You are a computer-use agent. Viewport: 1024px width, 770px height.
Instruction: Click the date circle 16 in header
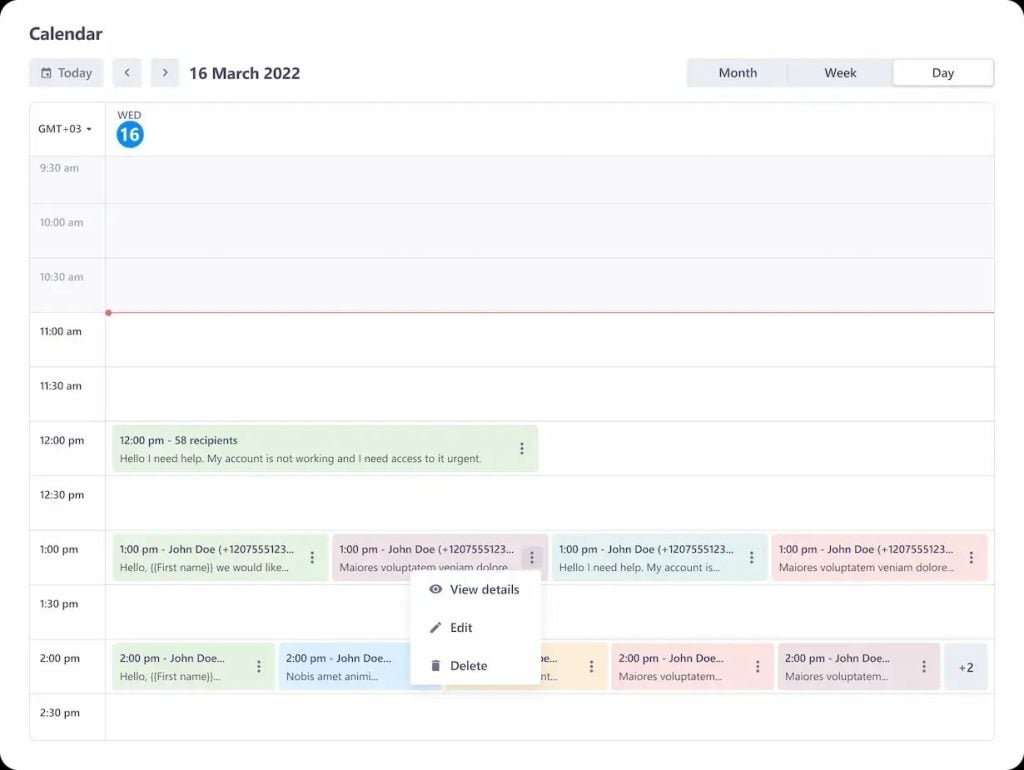point(130,135)
